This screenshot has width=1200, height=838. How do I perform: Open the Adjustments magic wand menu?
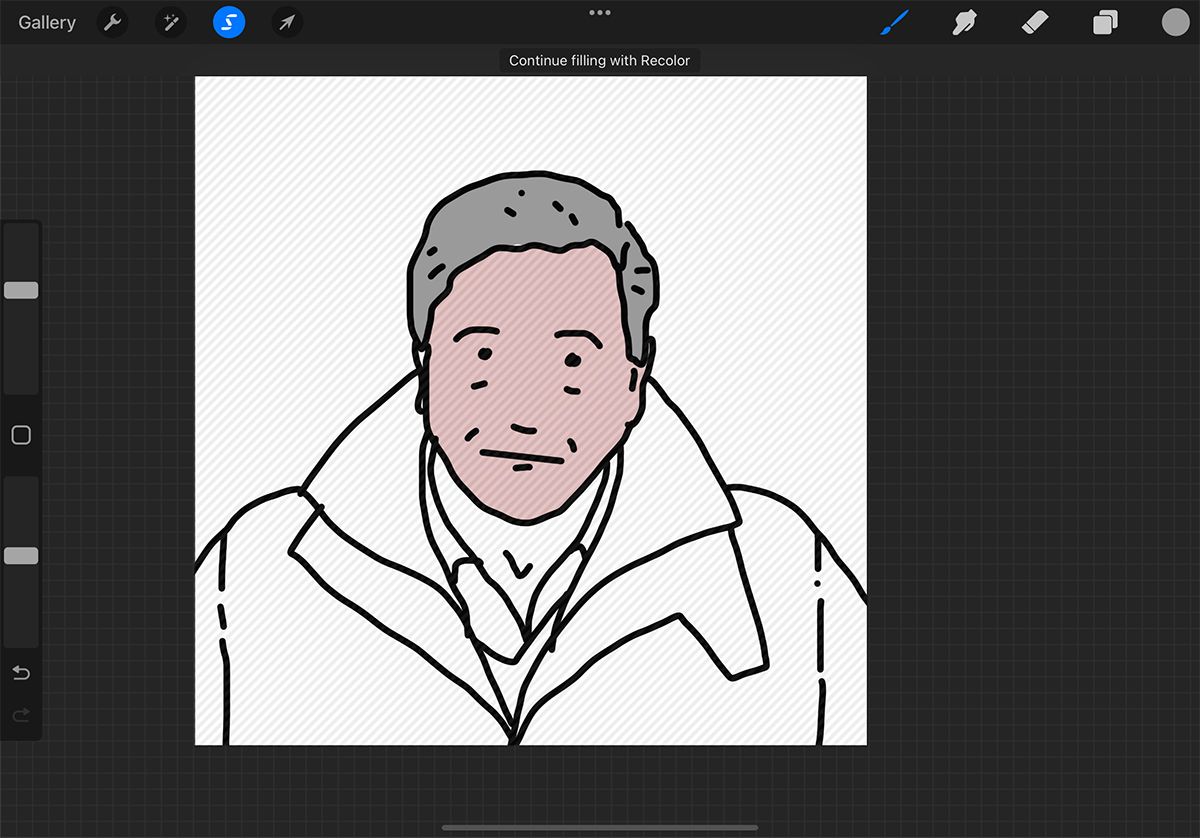pyautogui.click(x=171, y=22)
